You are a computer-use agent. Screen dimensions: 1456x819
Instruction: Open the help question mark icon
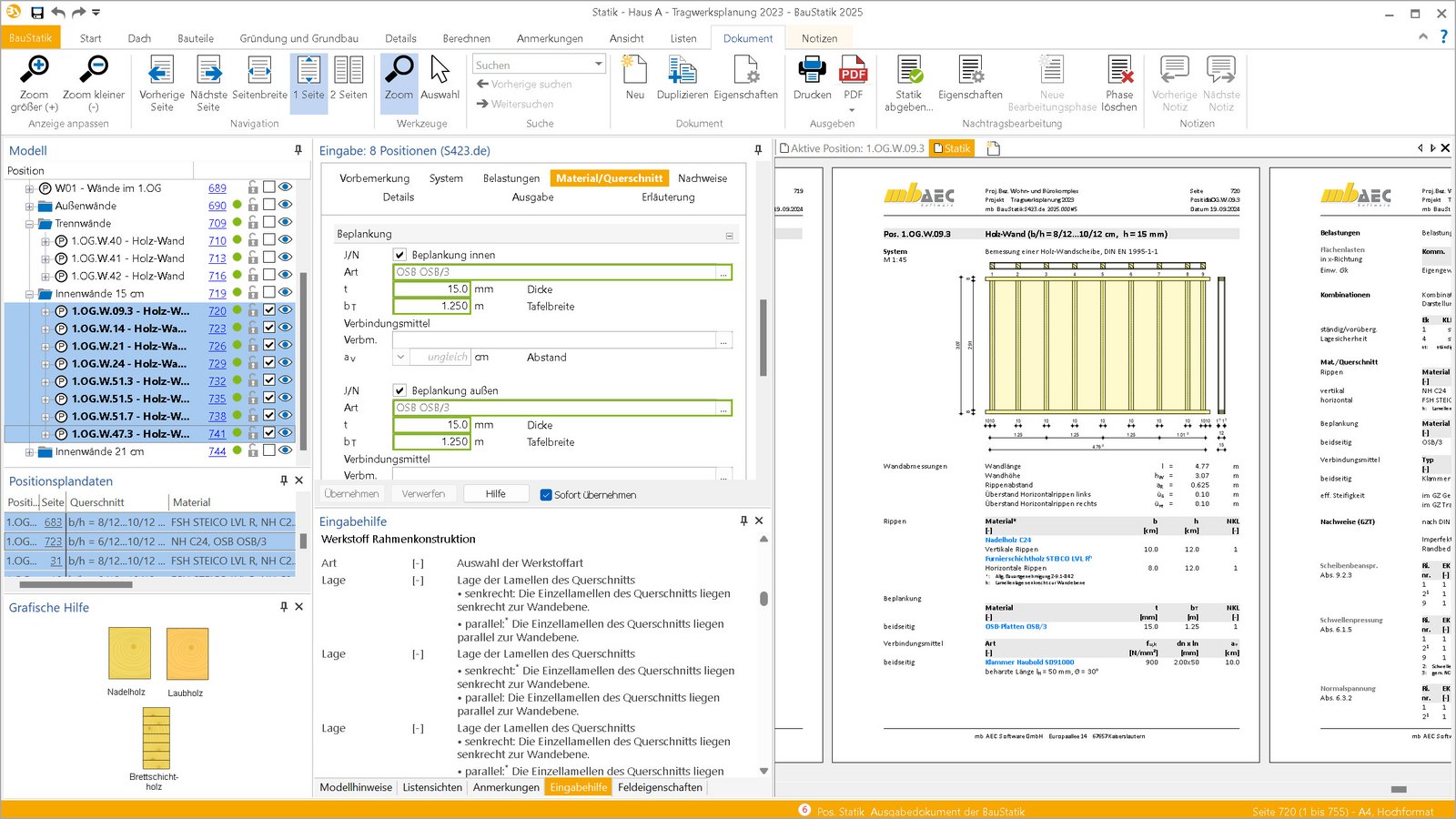tap(1443, 37)
